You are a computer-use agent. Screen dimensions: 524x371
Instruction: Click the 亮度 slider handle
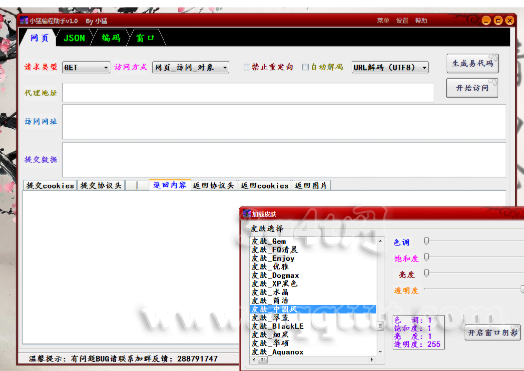tap(426, 273)
